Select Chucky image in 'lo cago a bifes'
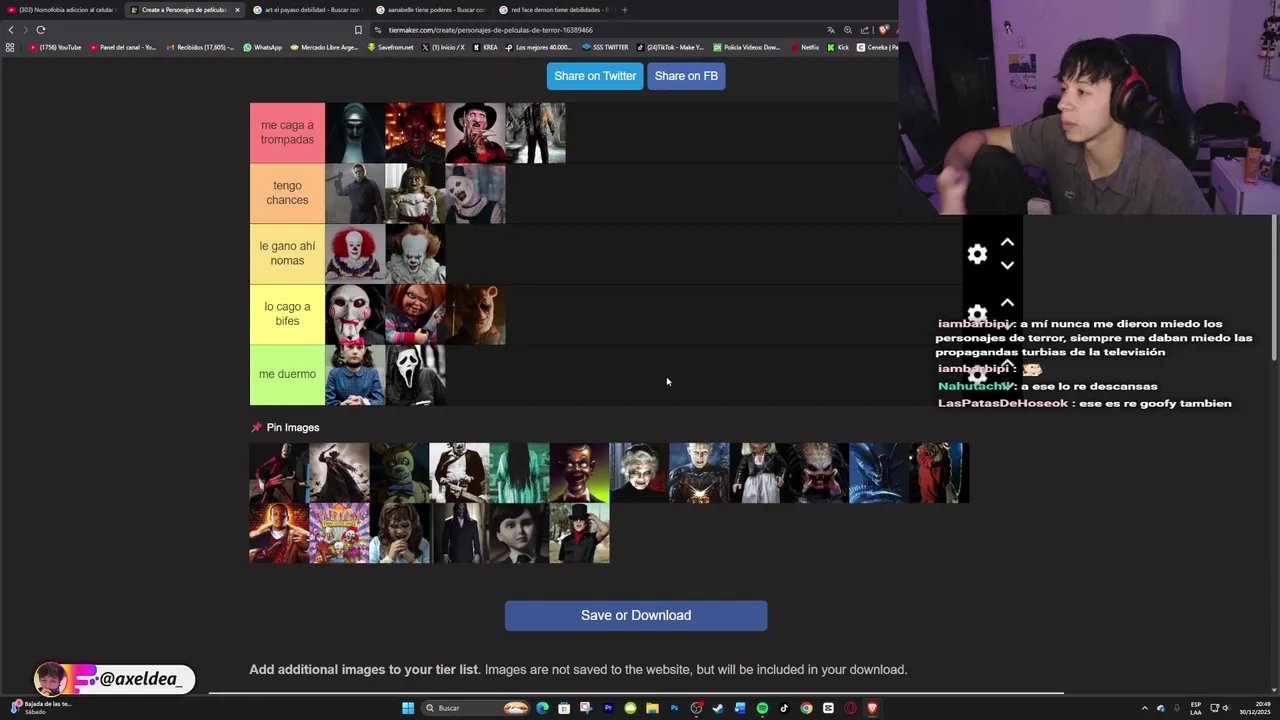The width and height of the screenshot is (1280, 720). pyautogui.click(x=415, y=314)
